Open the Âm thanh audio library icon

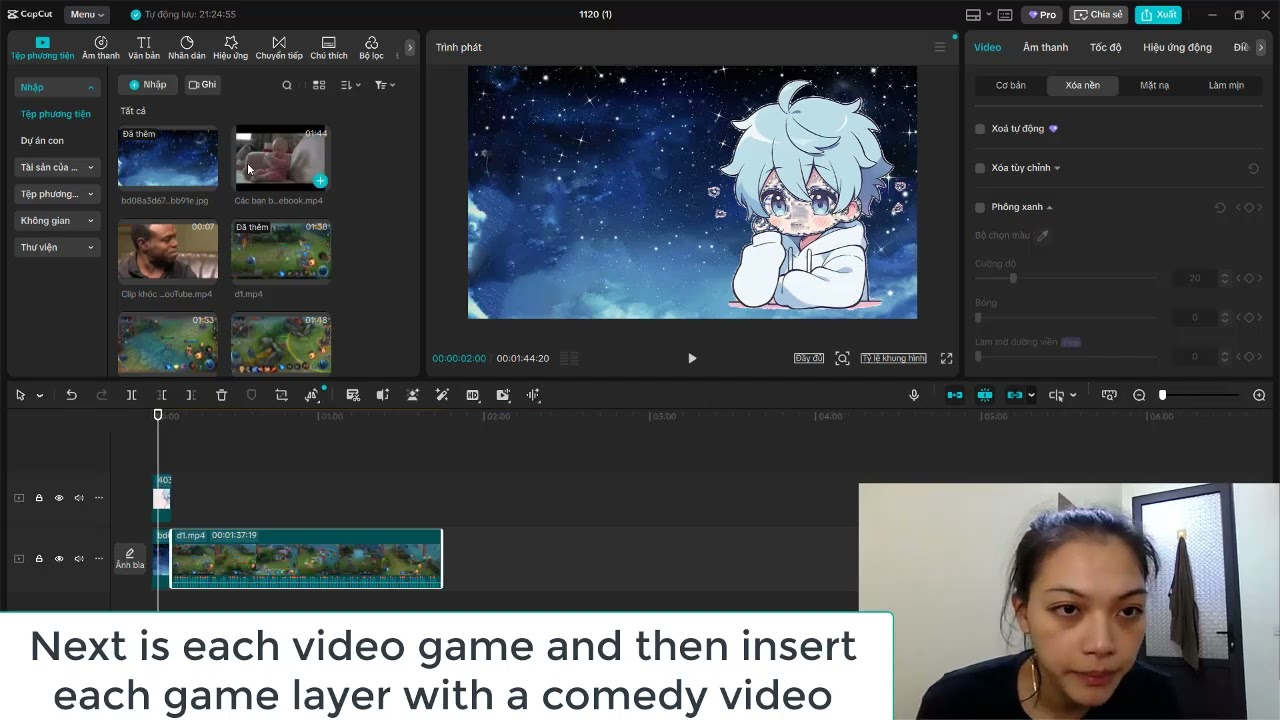pos(101,47)
